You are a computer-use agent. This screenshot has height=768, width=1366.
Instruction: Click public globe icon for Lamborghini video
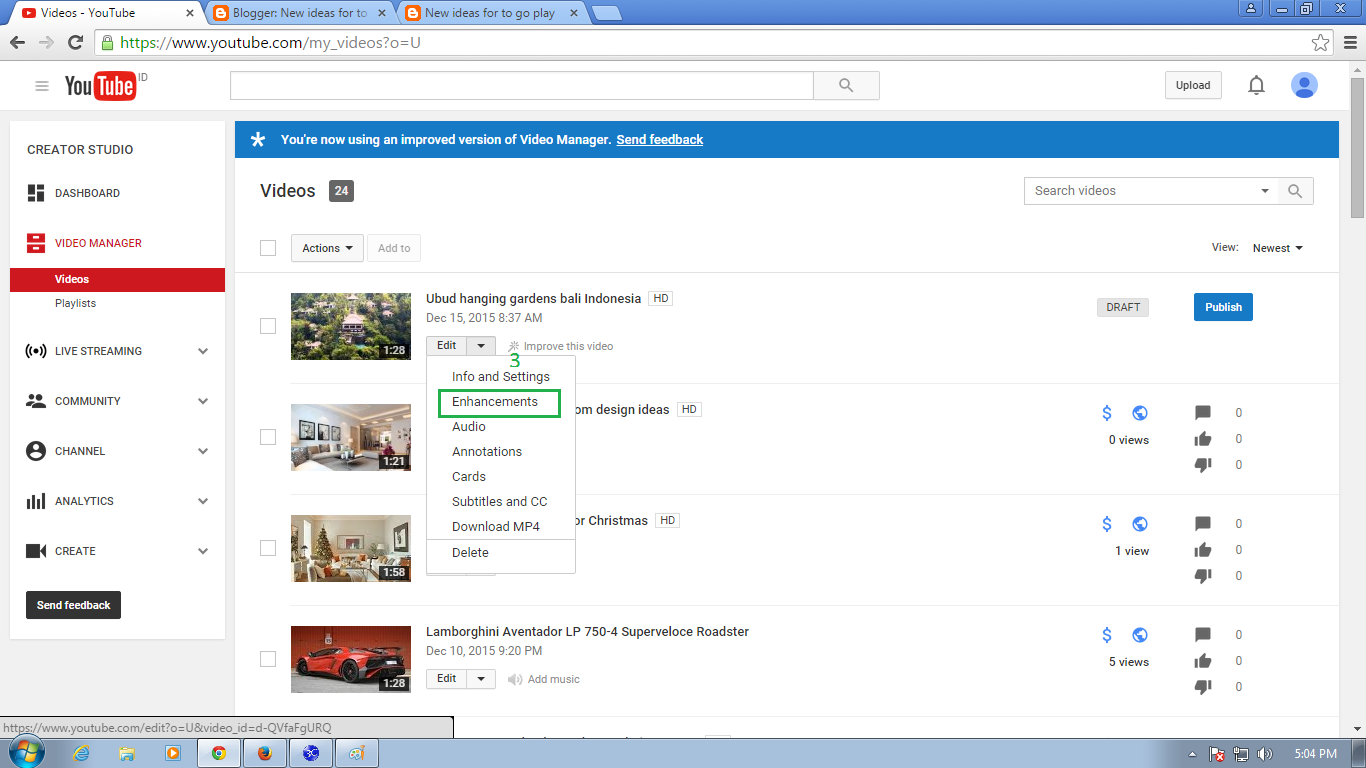point(1140,635)
